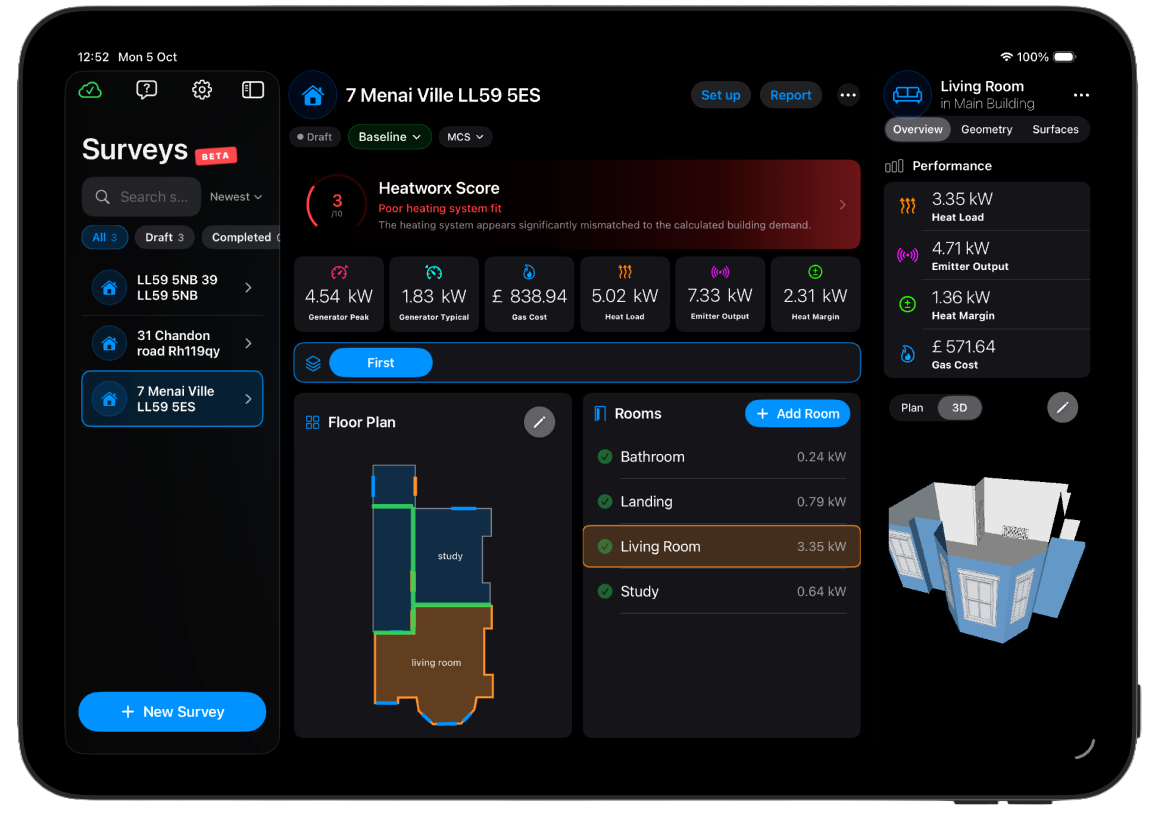Image resolution: width=1154 pixels, height=814 pixels.
Task: Open the help question bubble icon
Action: [x=146, y=90]
